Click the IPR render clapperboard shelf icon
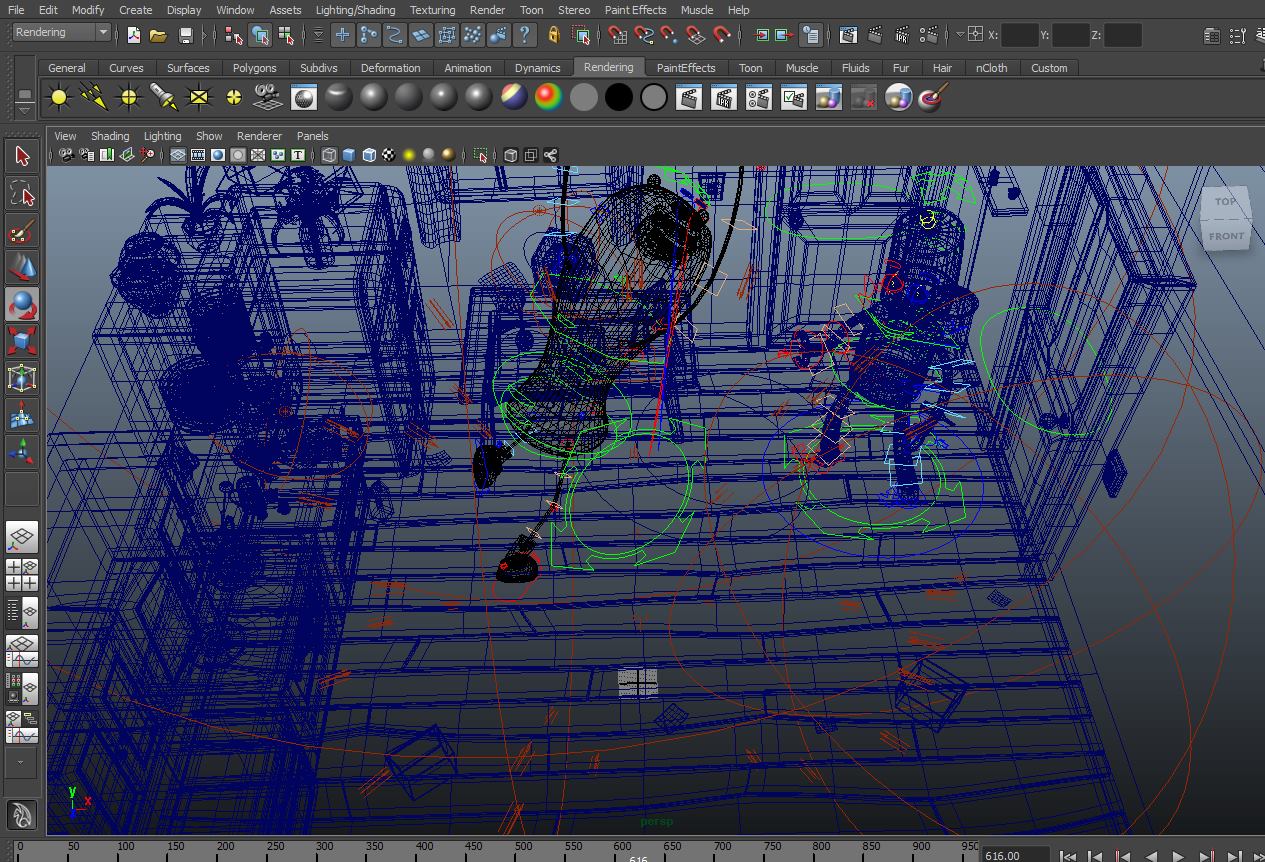 pyautogui.click(x=724, y=98)
